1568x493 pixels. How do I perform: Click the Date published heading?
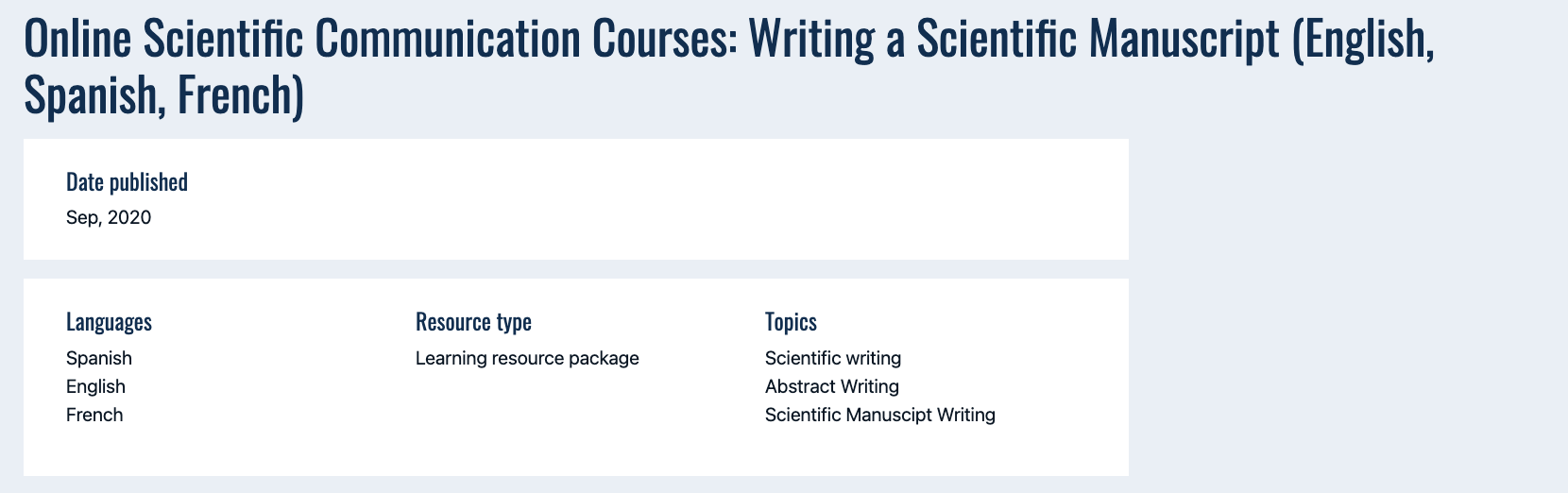coord(127,182)
